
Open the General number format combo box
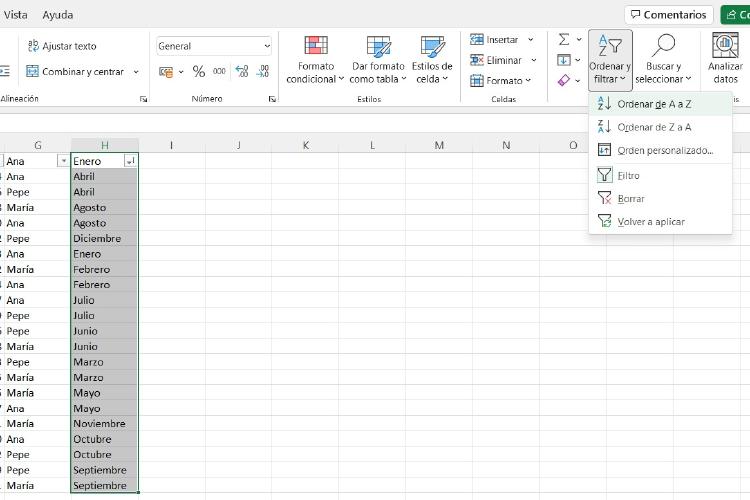coord(214,46)
